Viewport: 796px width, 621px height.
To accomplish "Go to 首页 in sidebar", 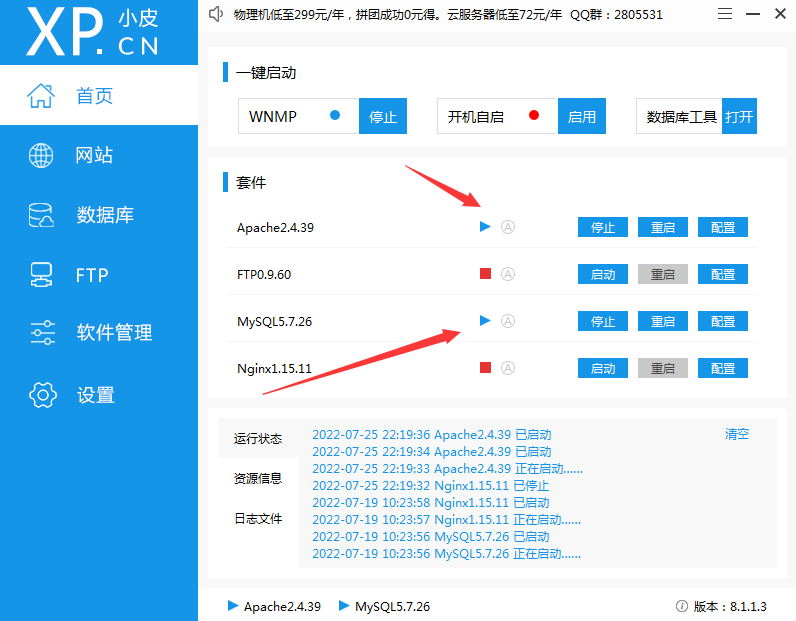I will click(x=99, y=95).
